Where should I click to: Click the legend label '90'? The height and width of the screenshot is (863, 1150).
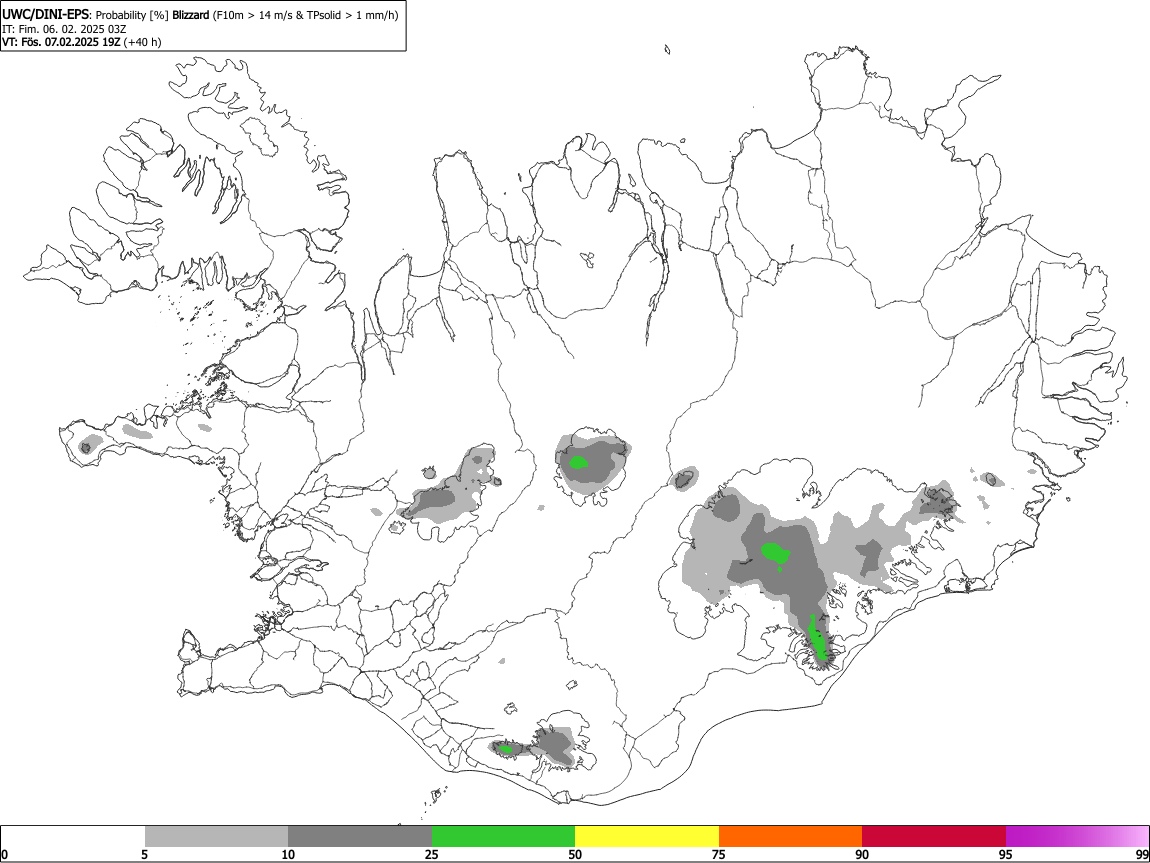(862, 855)
